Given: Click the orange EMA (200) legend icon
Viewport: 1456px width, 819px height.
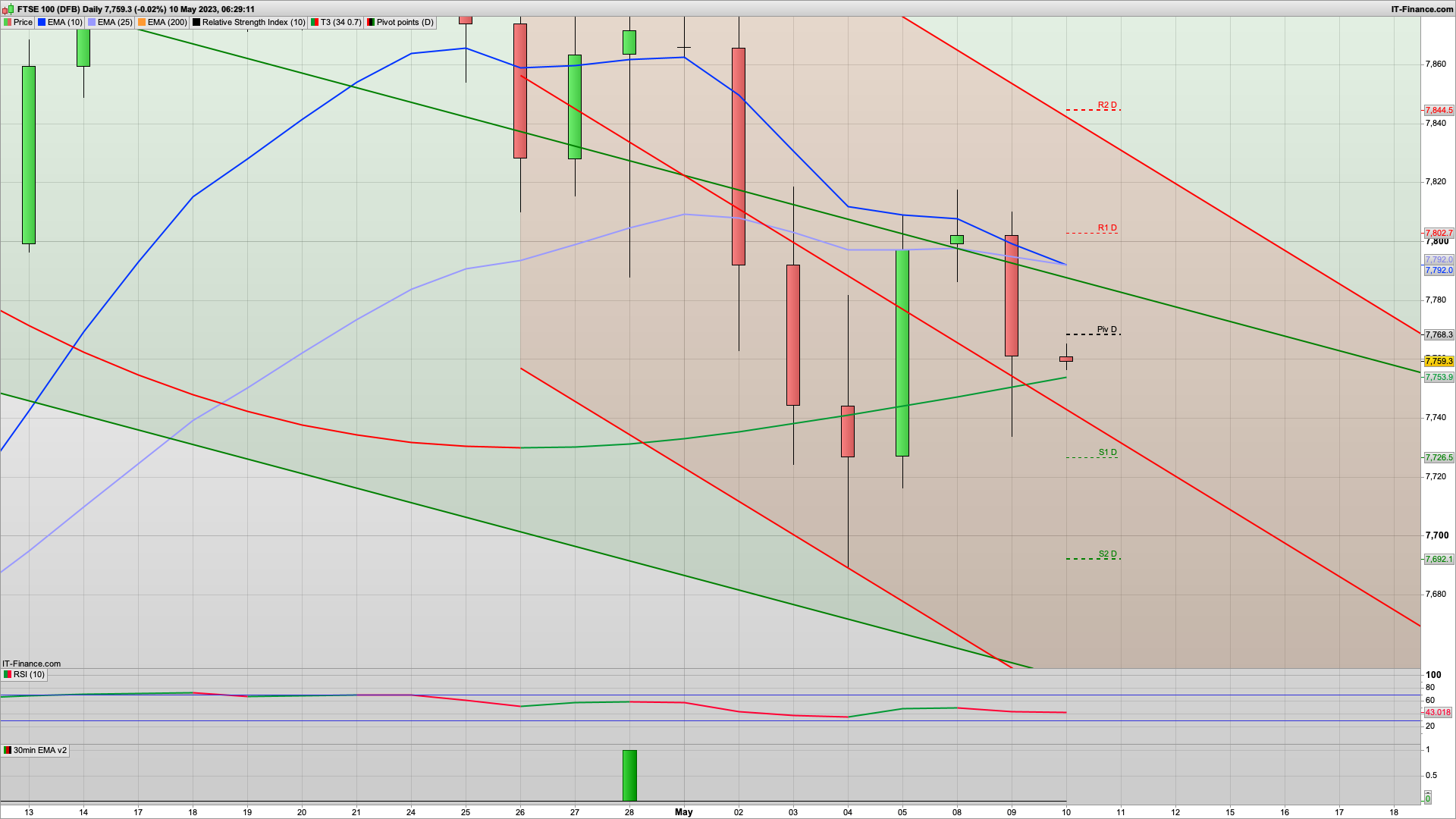Looking at the screenshot, I should [142, 23].
